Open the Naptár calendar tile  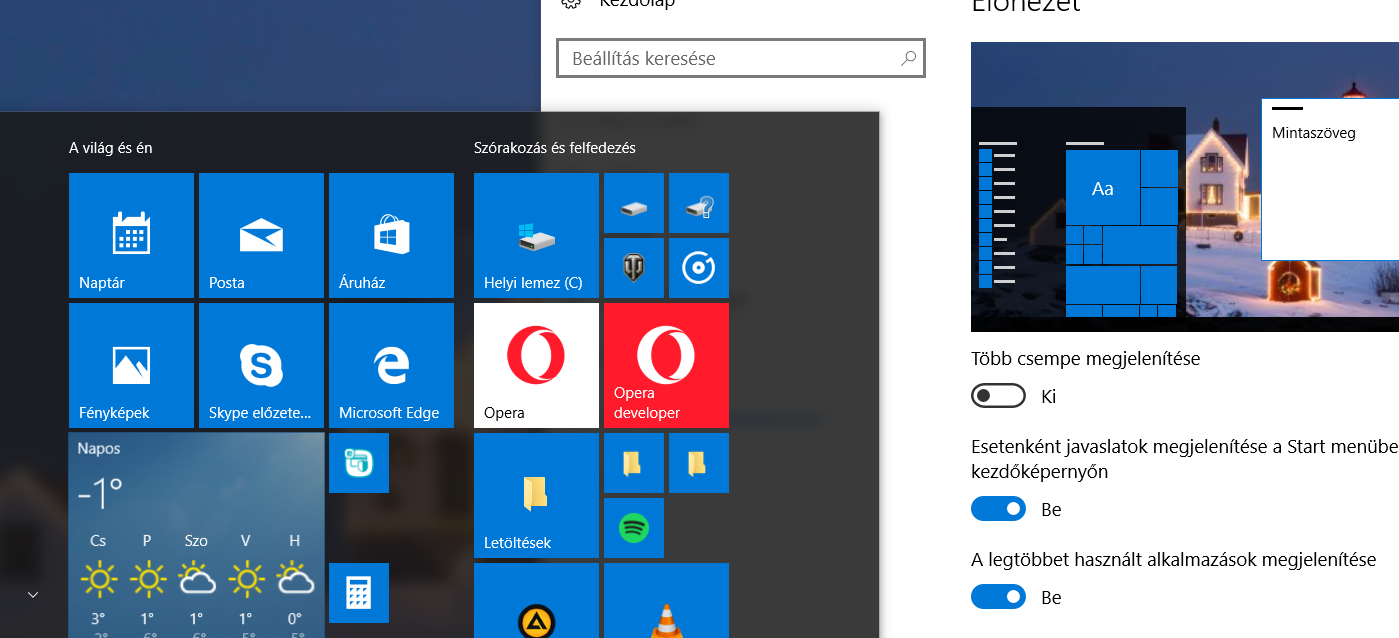[131, 235]
